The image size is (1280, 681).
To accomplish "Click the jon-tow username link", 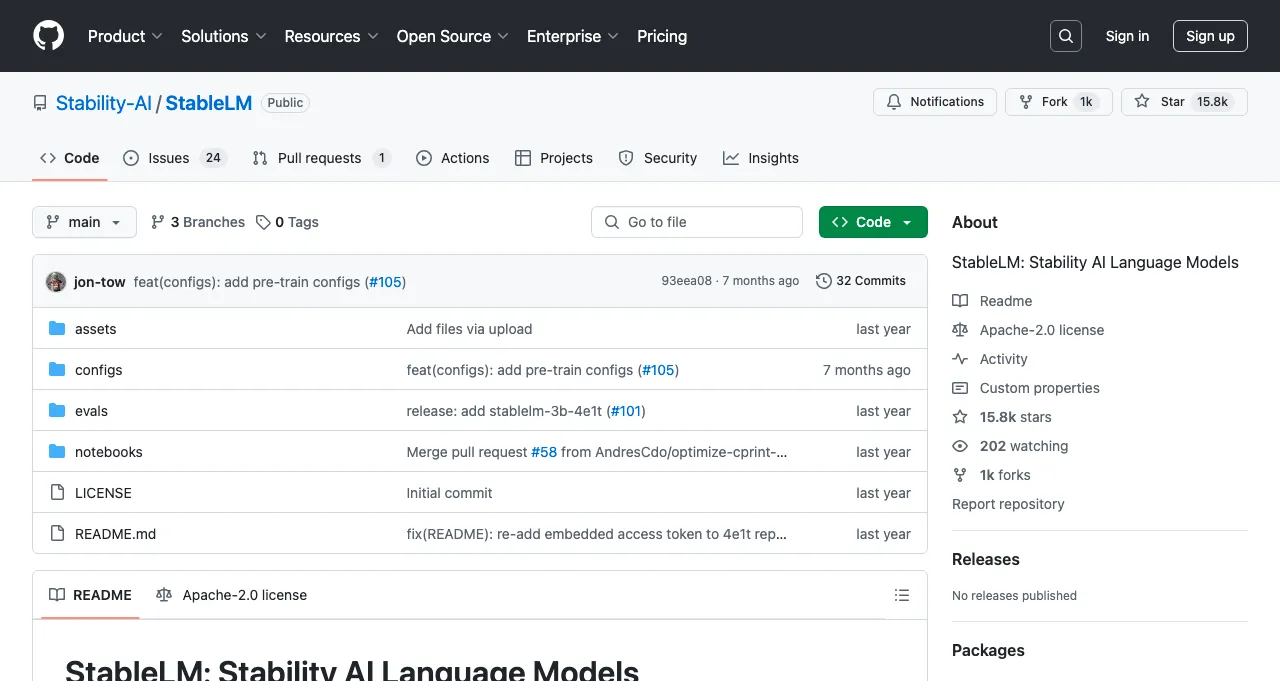I will 100,282.
